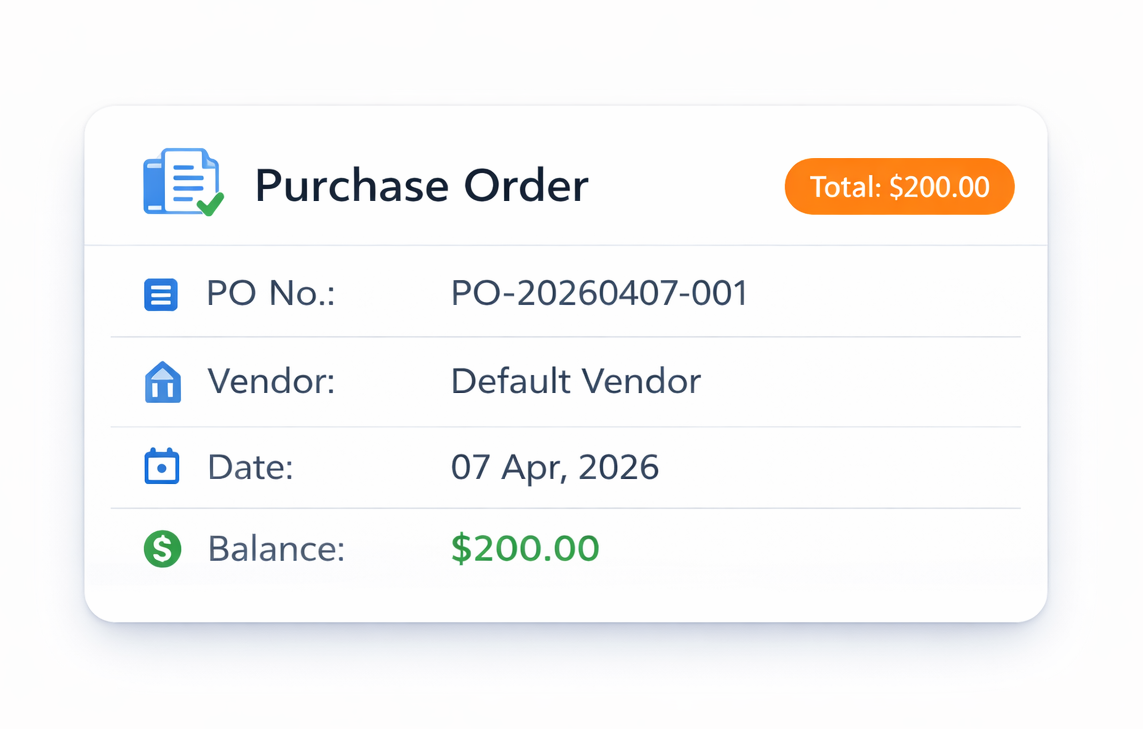Select the Default Vendor name

(576, 381)
